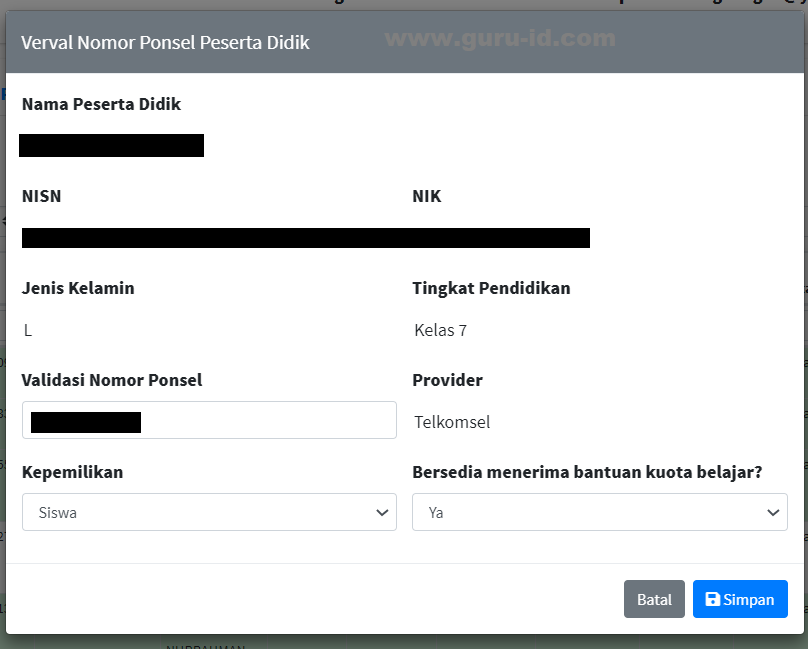Click the chevron arrow on the Ya select
The height and width of the screenshot is (649, 808).
[x=773, y=512]
